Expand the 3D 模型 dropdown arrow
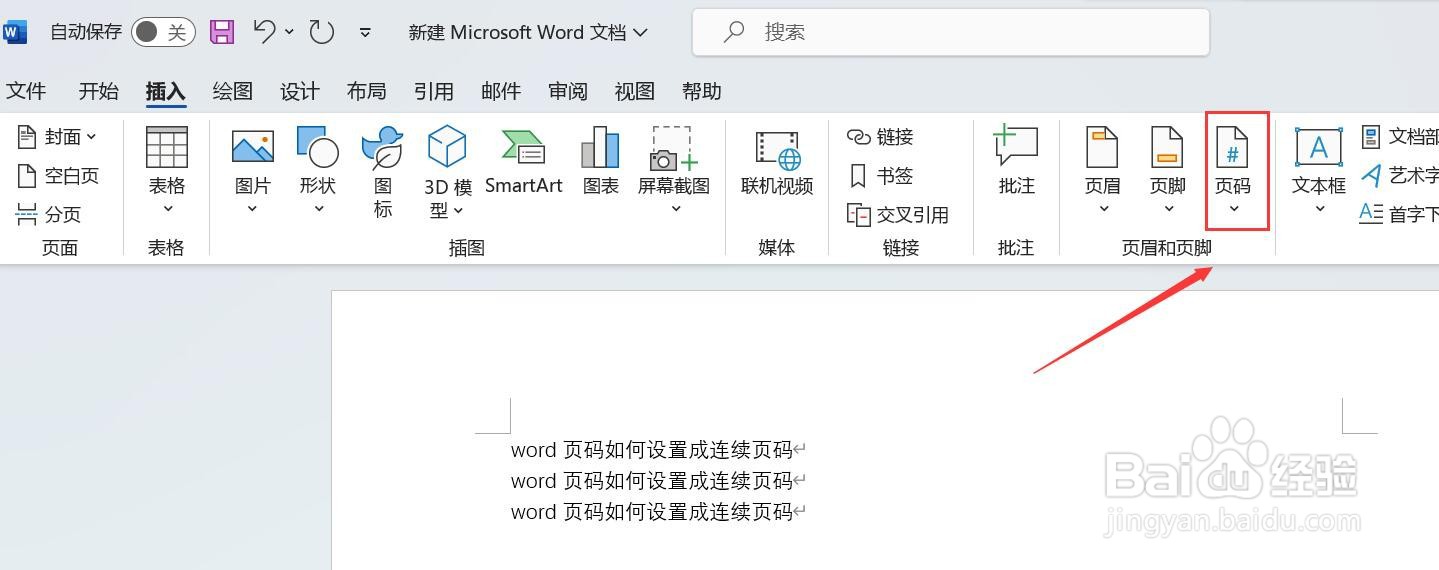 (x=458, y=211)
